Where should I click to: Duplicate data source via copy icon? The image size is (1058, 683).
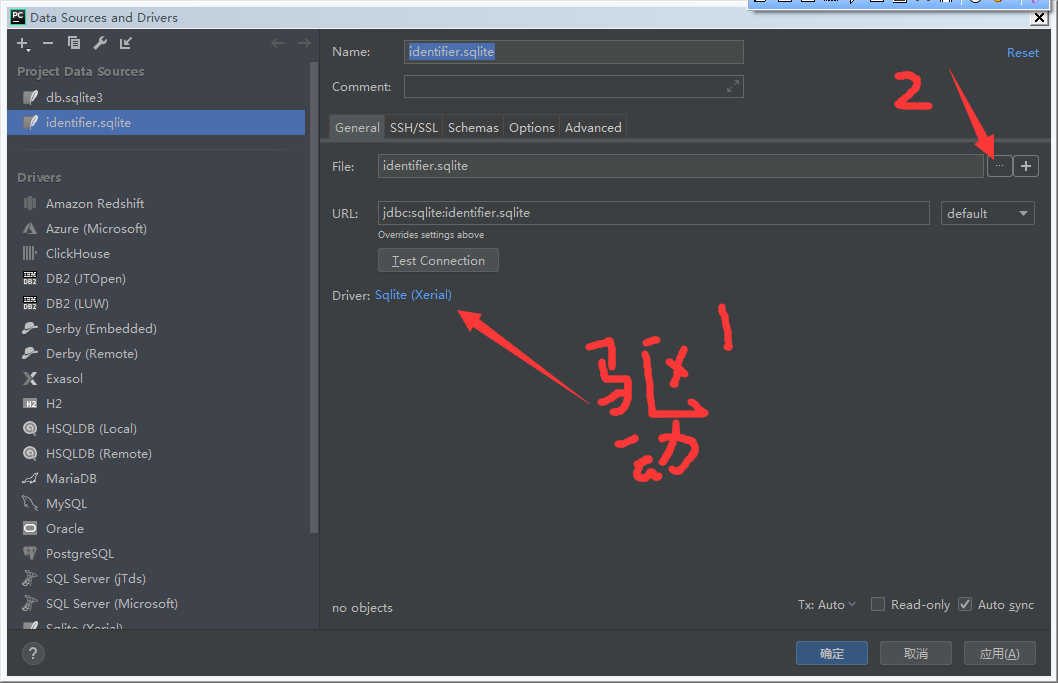(x=74, y=43)
